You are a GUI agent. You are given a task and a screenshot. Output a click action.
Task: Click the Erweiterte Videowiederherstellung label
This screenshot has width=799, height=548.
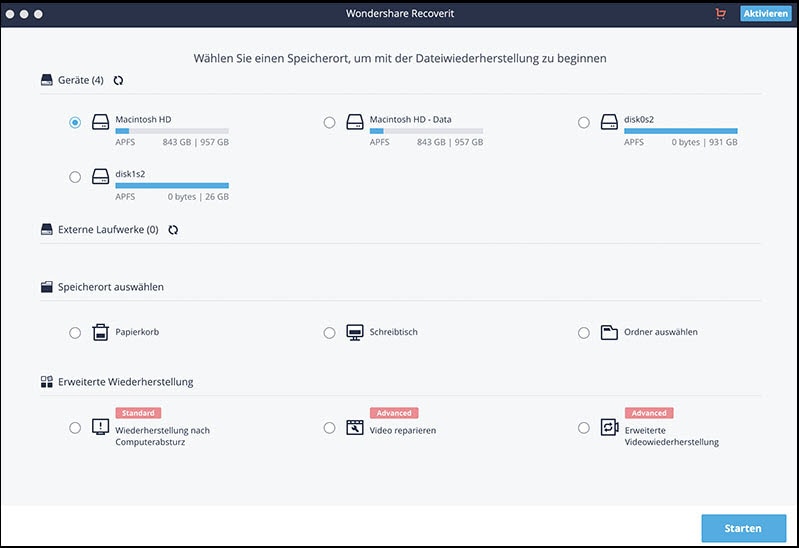[672, 436]
